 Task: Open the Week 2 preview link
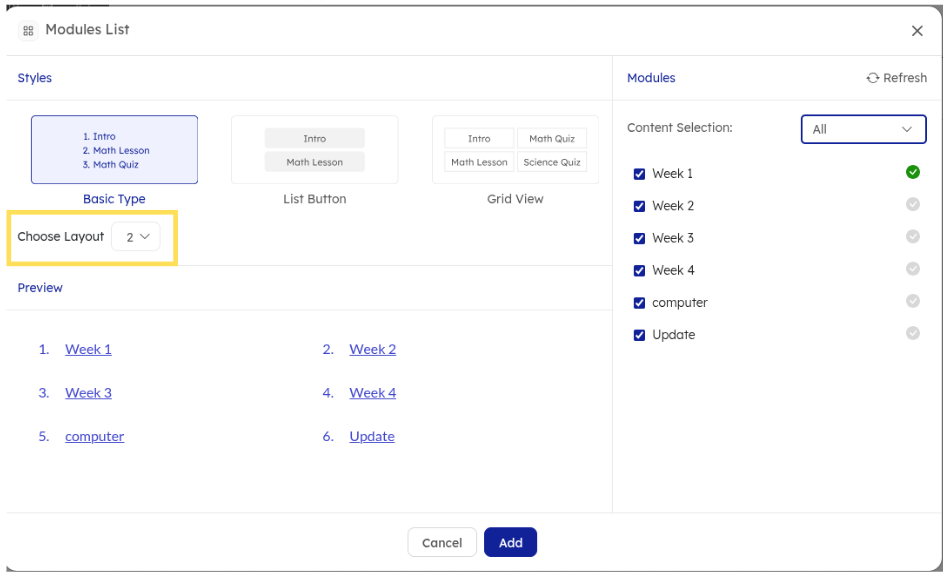click(372, 349)
